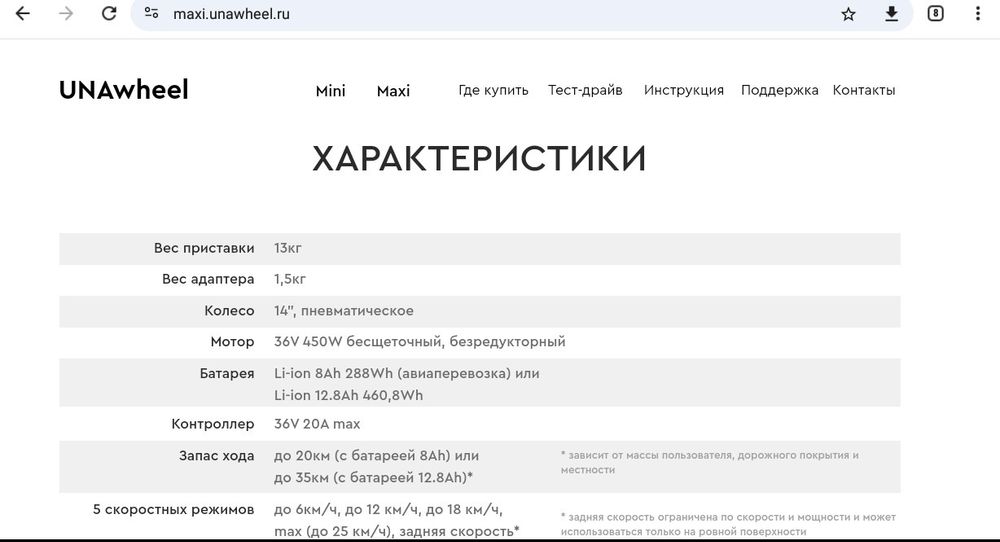Viewport: 1000px width, 542px height.
Task: Go to Где купить page
Action: point(493,91)
